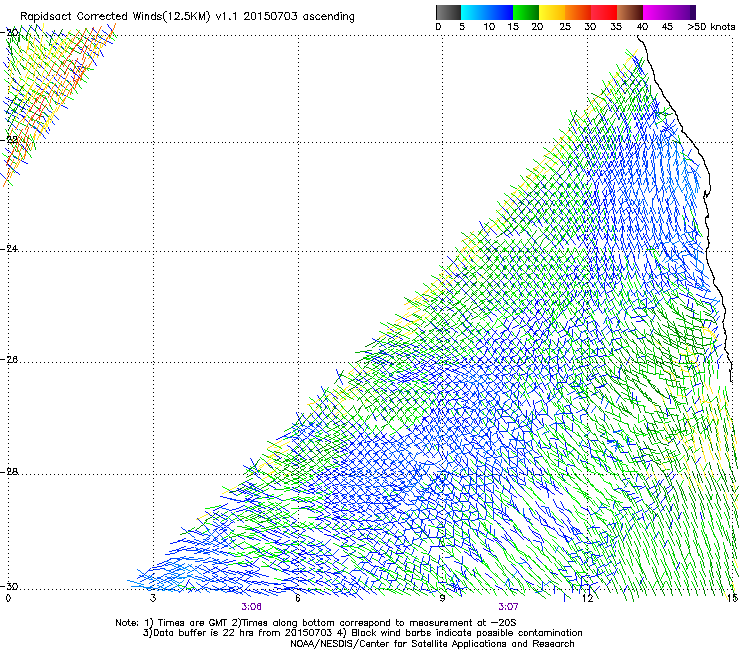Select the magenta 40-45 knots color band

point(656,12)
